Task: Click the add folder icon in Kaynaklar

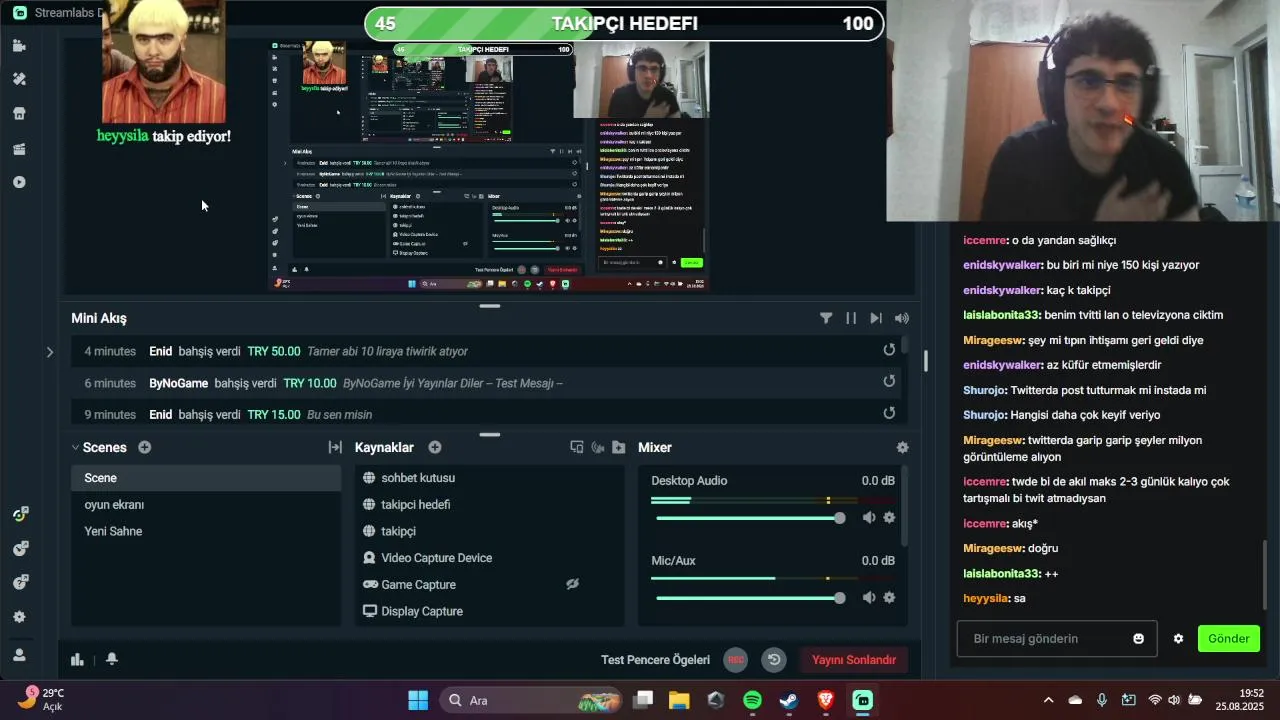Action: pos(619,447)
